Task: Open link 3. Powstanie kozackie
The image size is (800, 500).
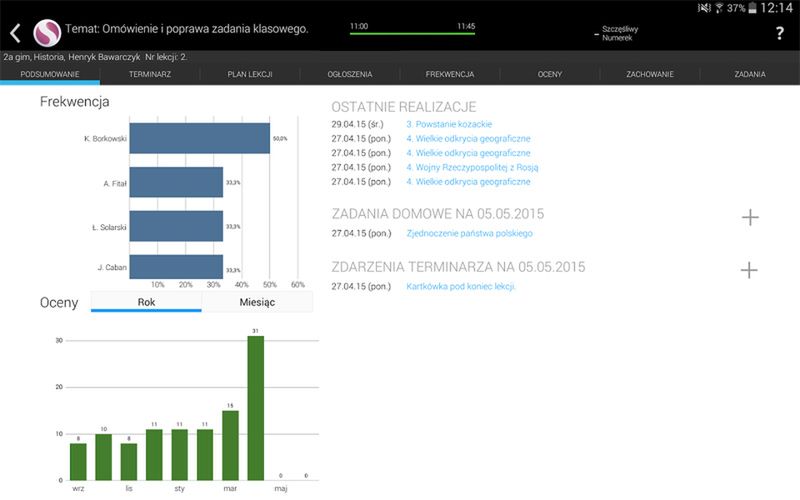Action: [x=449, y=124]
